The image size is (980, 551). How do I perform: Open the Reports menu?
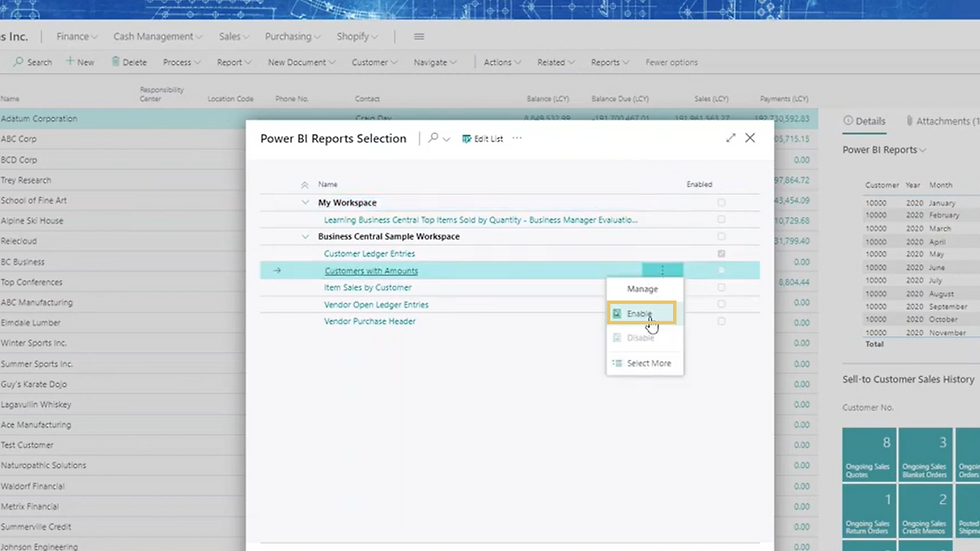609,62
